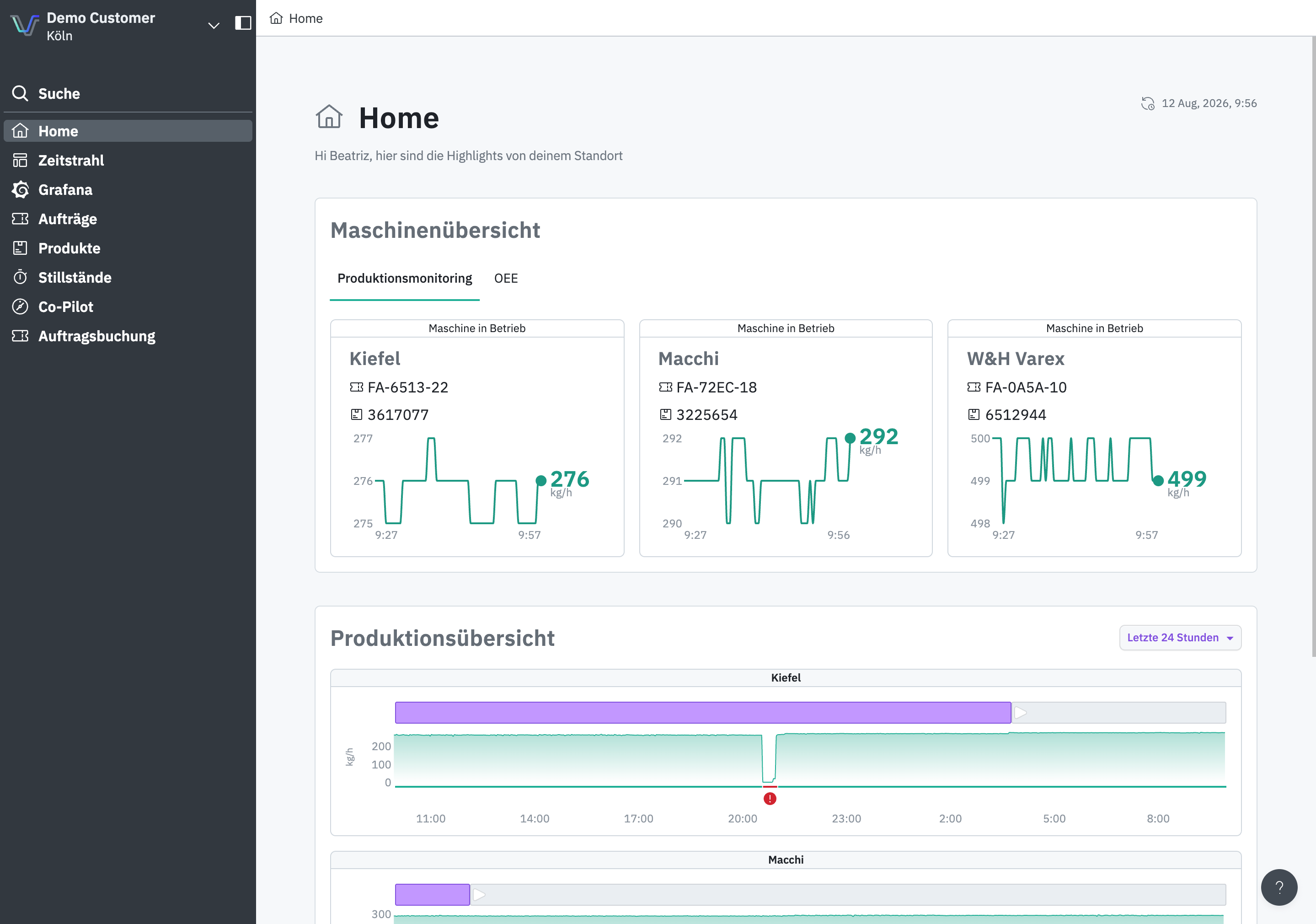Open the Letzte 24 Stunden dropdown

[x=1180, y=637]
